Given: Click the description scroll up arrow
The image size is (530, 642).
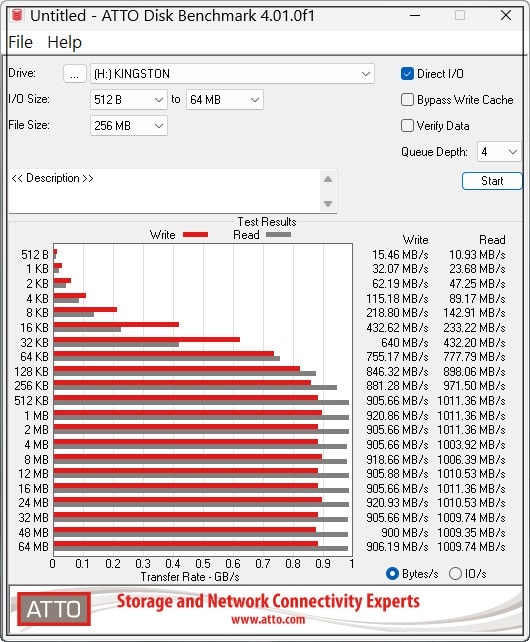Looking at the screenshot, I should (x=328, y=179).
